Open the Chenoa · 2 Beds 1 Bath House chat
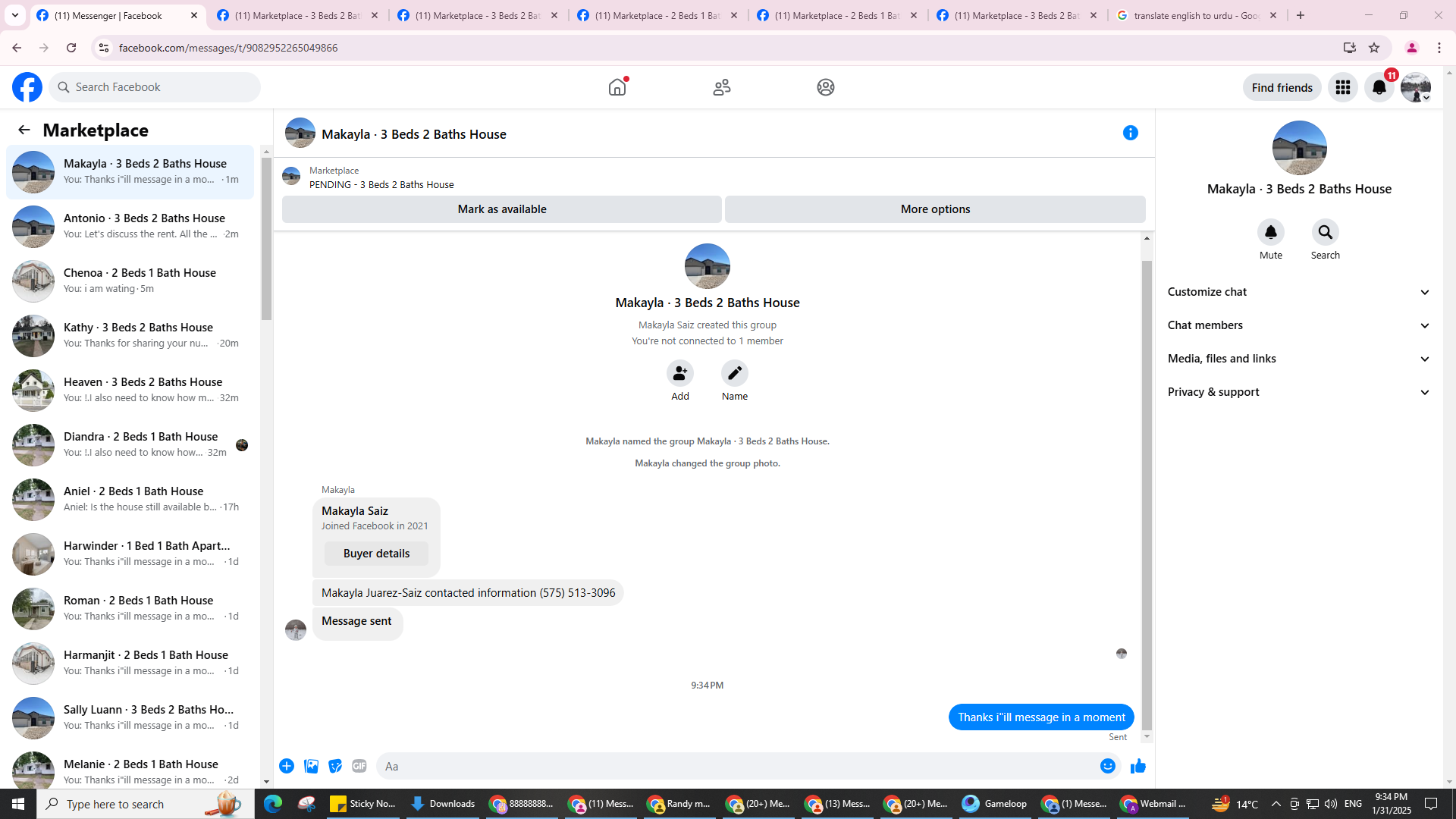The width and height of the screenshot is (1456, 819). click(130, 281)
